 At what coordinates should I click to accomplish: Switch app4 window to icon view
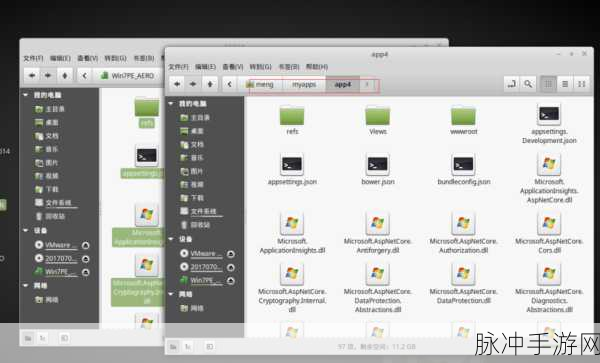pos(548,84)
